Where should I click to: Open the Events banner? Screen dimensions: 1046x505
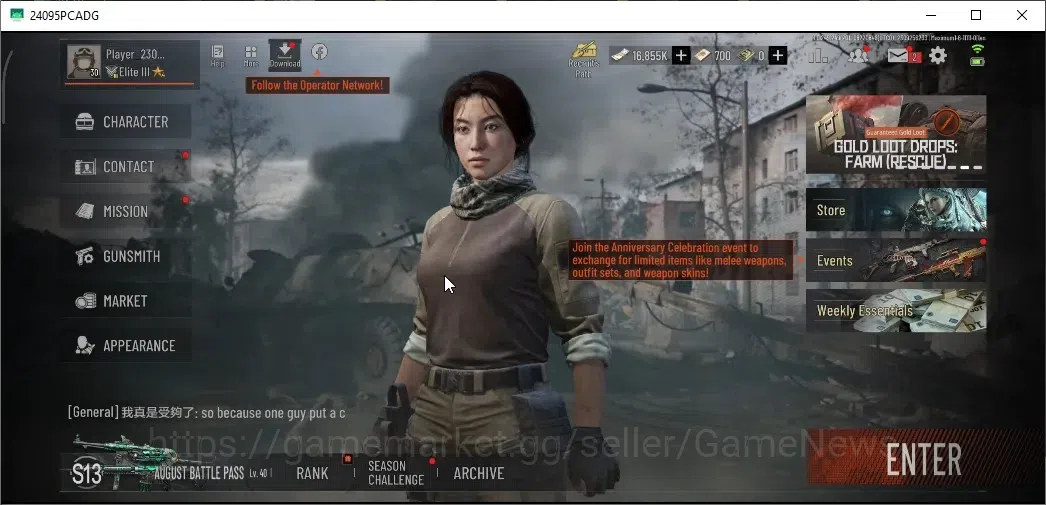[x=896, y=260]
